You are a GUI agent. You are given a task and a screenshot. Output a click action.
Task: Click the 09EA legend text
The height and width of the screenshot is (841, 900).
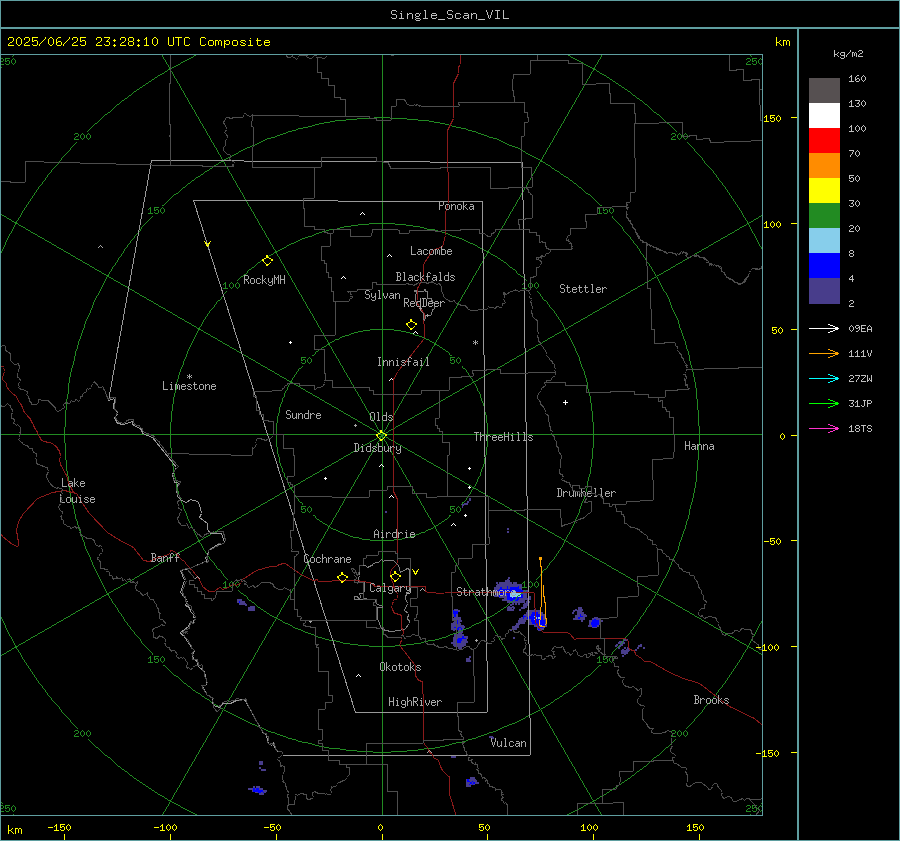[x=860, y=329]
